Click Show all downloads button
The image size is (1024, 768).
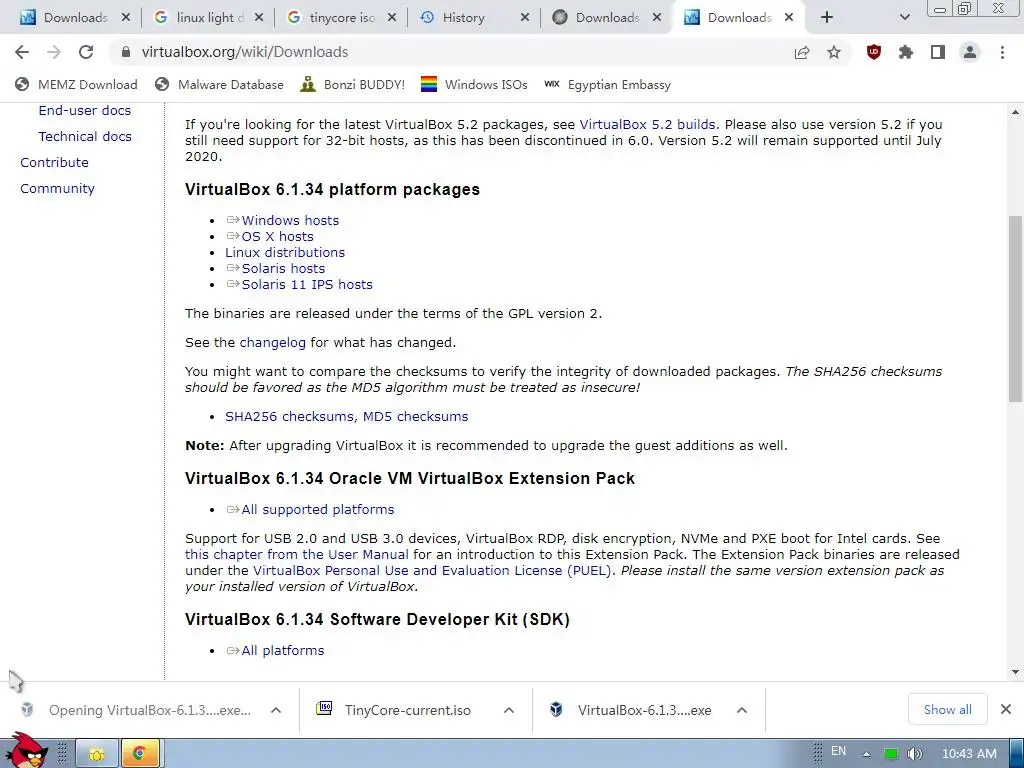[948, 710]
